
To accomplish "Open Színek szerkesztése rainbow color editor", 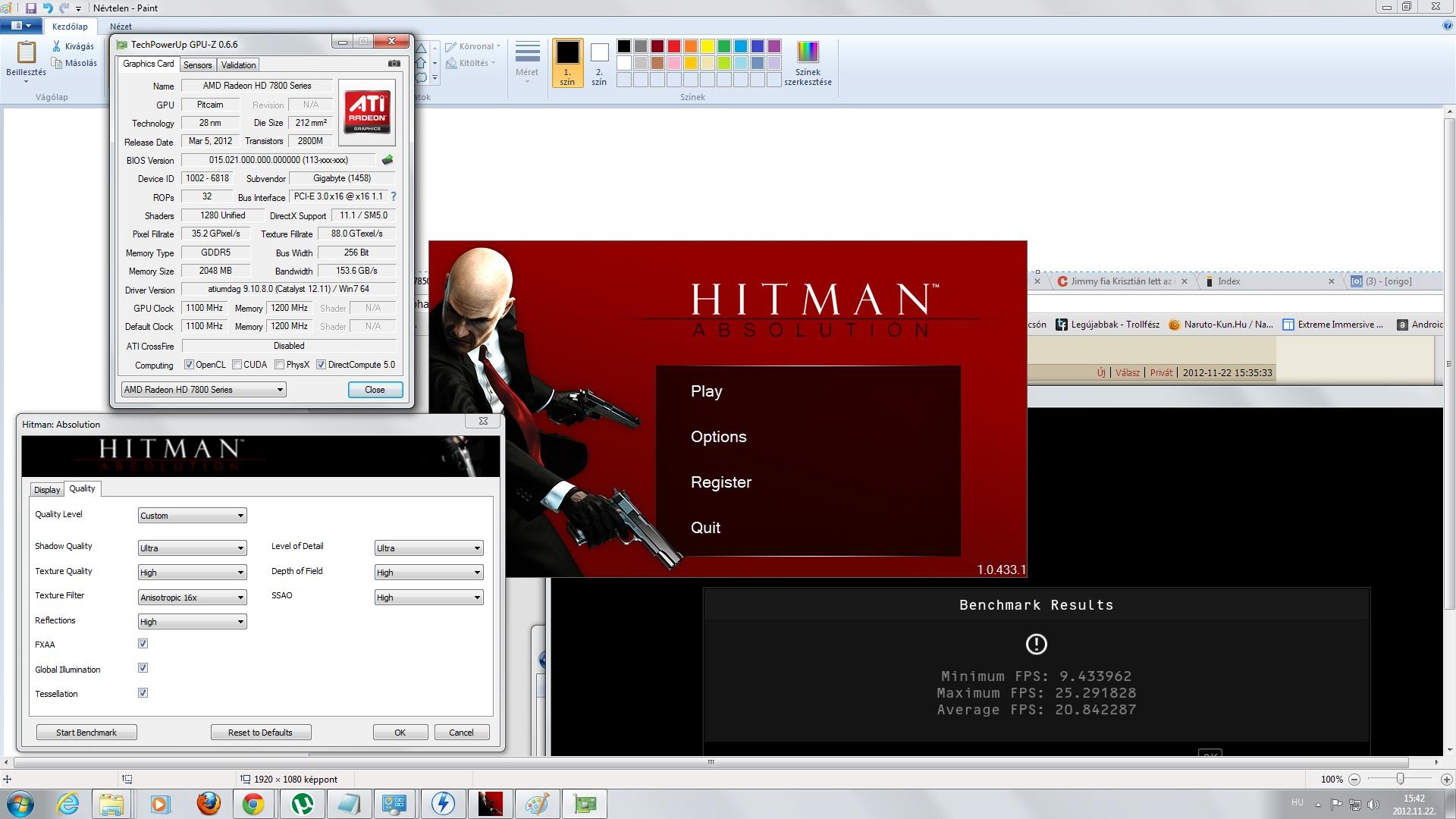I will [x=808, y=64].
